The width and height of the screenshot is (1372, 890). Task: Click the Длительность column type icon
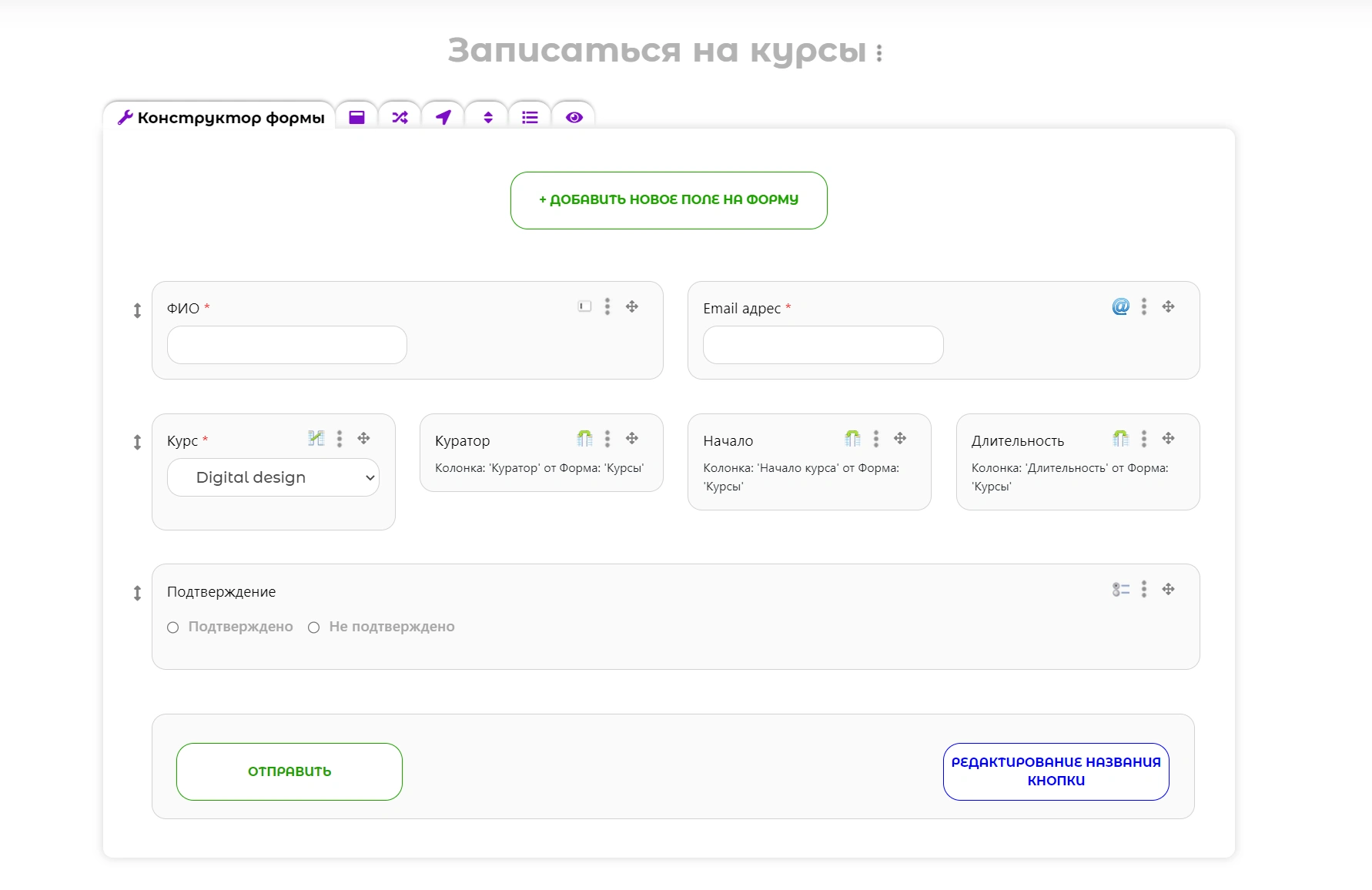[1120, 438]
